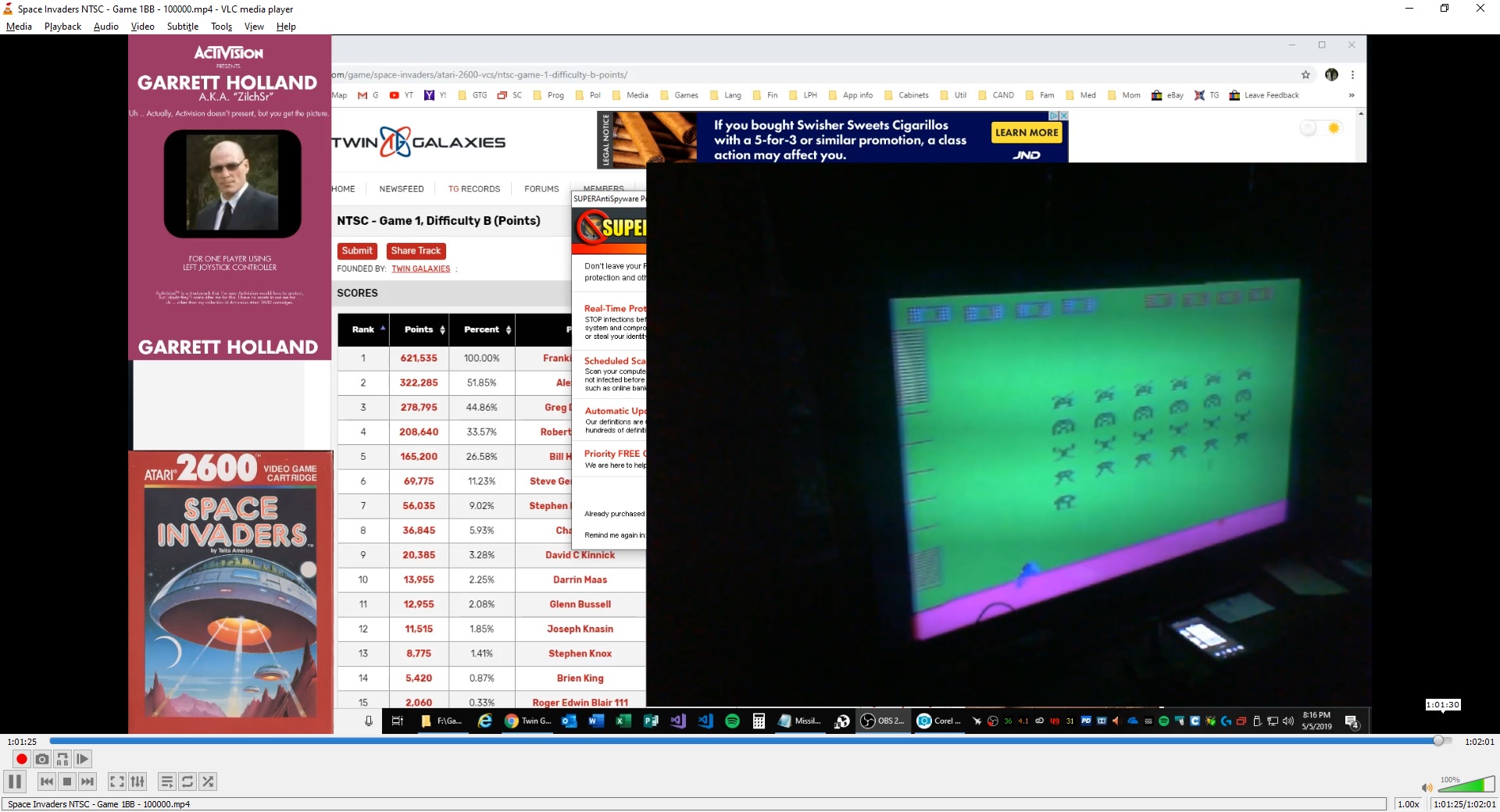Take a snapshot with the camera icon
This screenshot has width=1500, height=812.
(42, 759)
